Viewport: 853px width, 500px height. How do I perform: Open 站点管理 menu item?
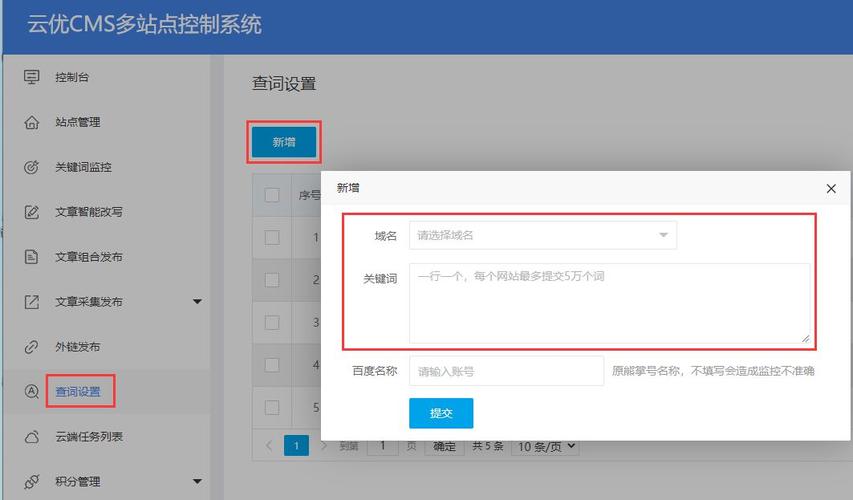tap(78, 122)
